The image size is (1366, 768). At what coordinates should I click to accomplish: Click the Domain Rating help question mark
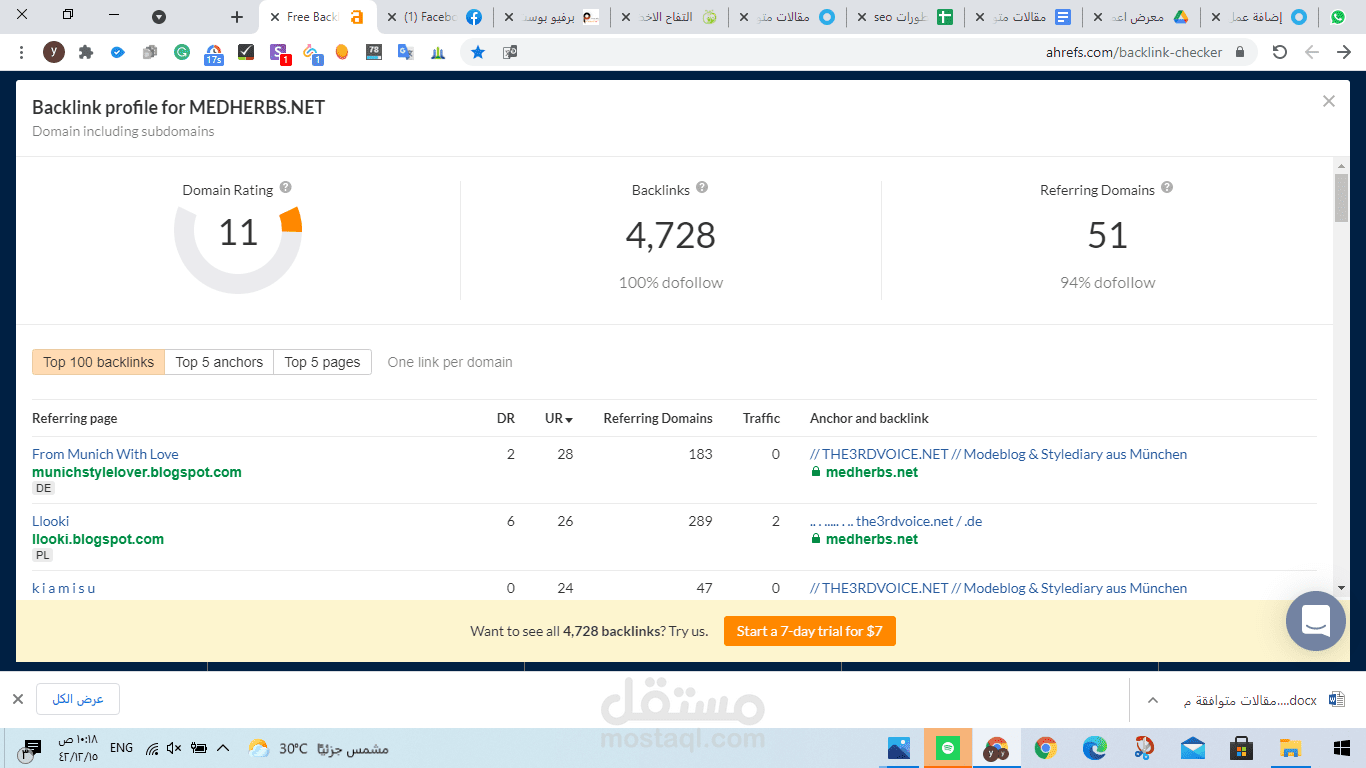click(285, 189)
